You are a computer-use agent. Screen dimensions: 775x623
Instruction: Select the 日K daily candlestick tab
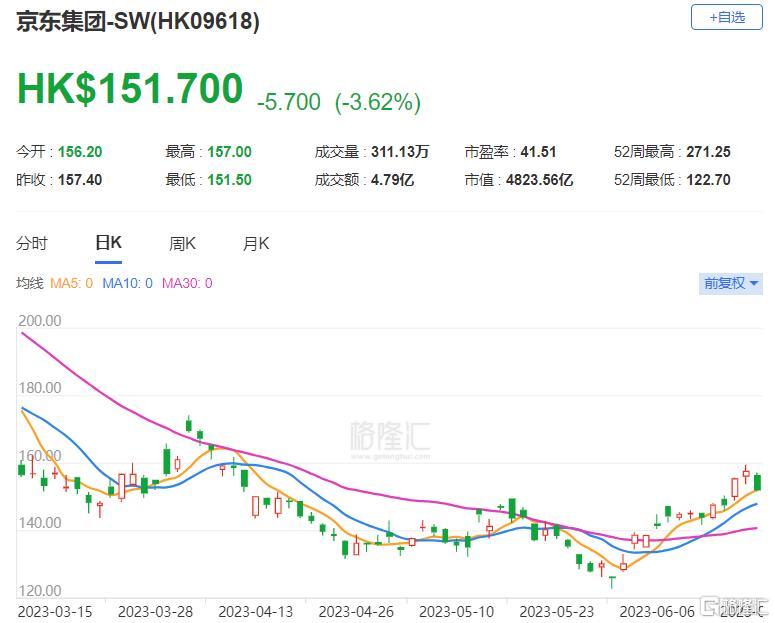tap(108, 243)
